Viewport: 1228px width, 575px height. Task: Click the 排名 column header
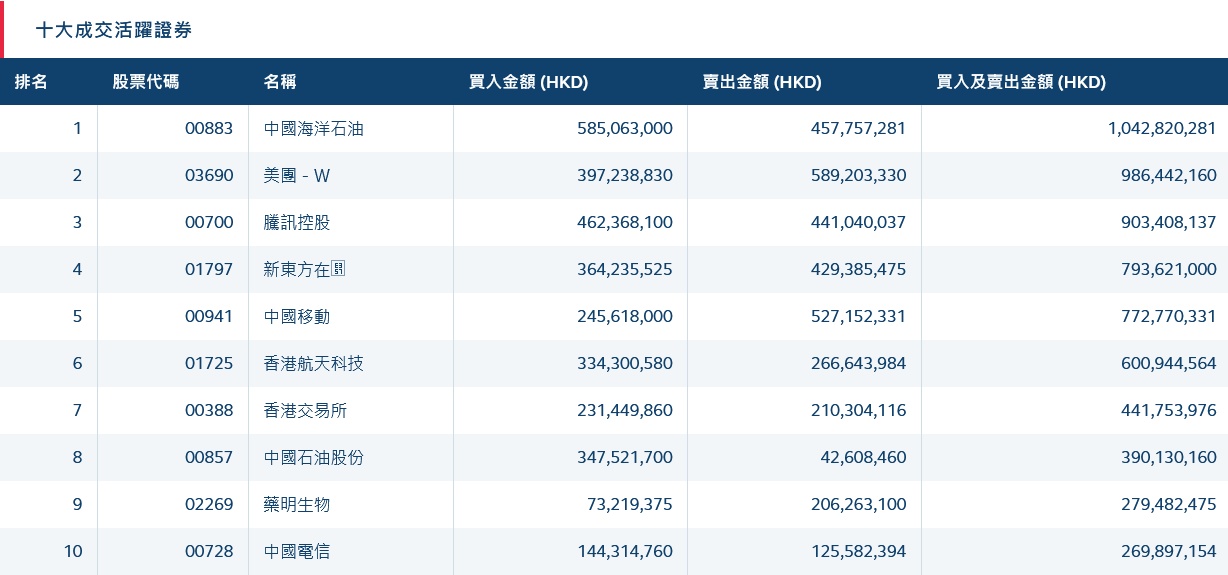(x=31, y=82)
